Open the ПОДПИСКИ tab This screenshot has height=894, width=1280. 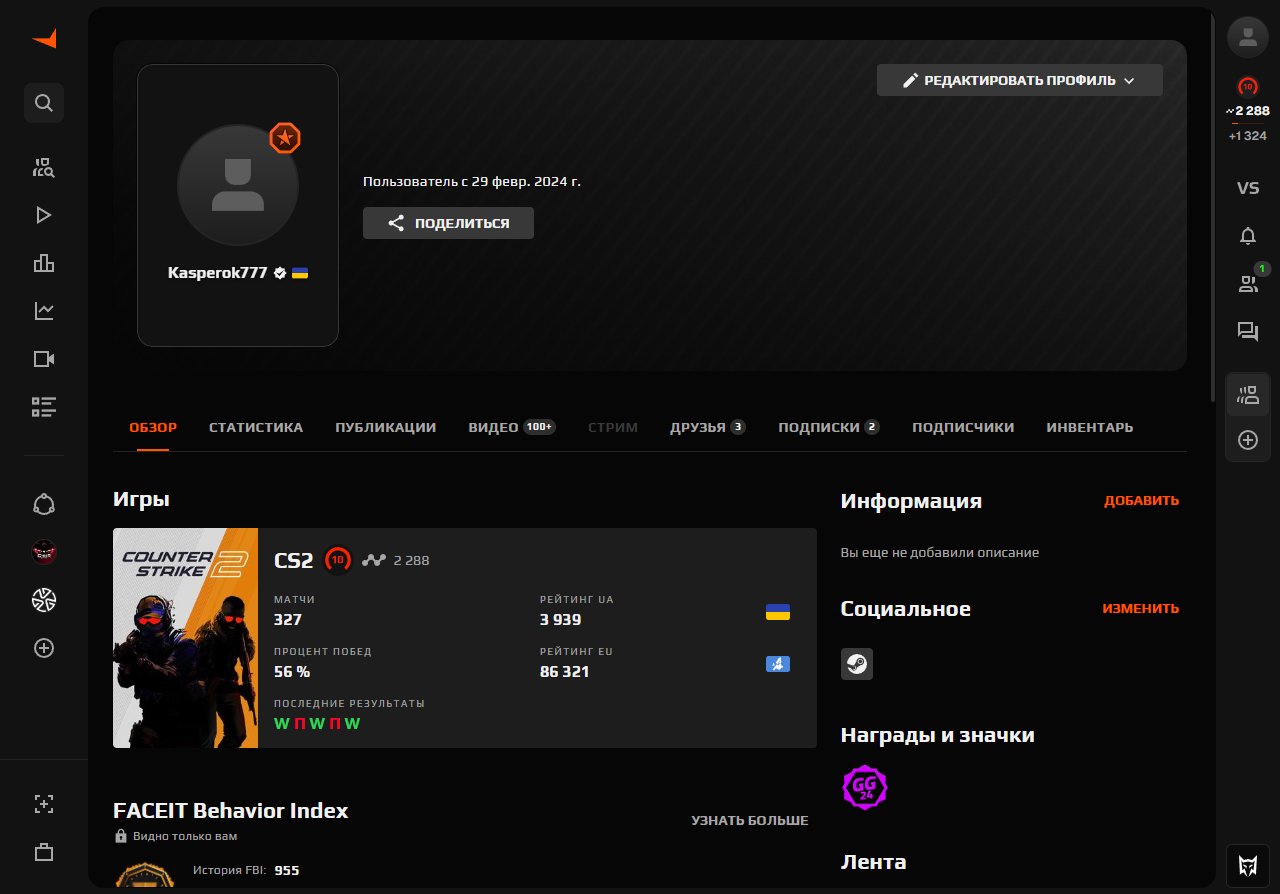[x=829, y=427]
